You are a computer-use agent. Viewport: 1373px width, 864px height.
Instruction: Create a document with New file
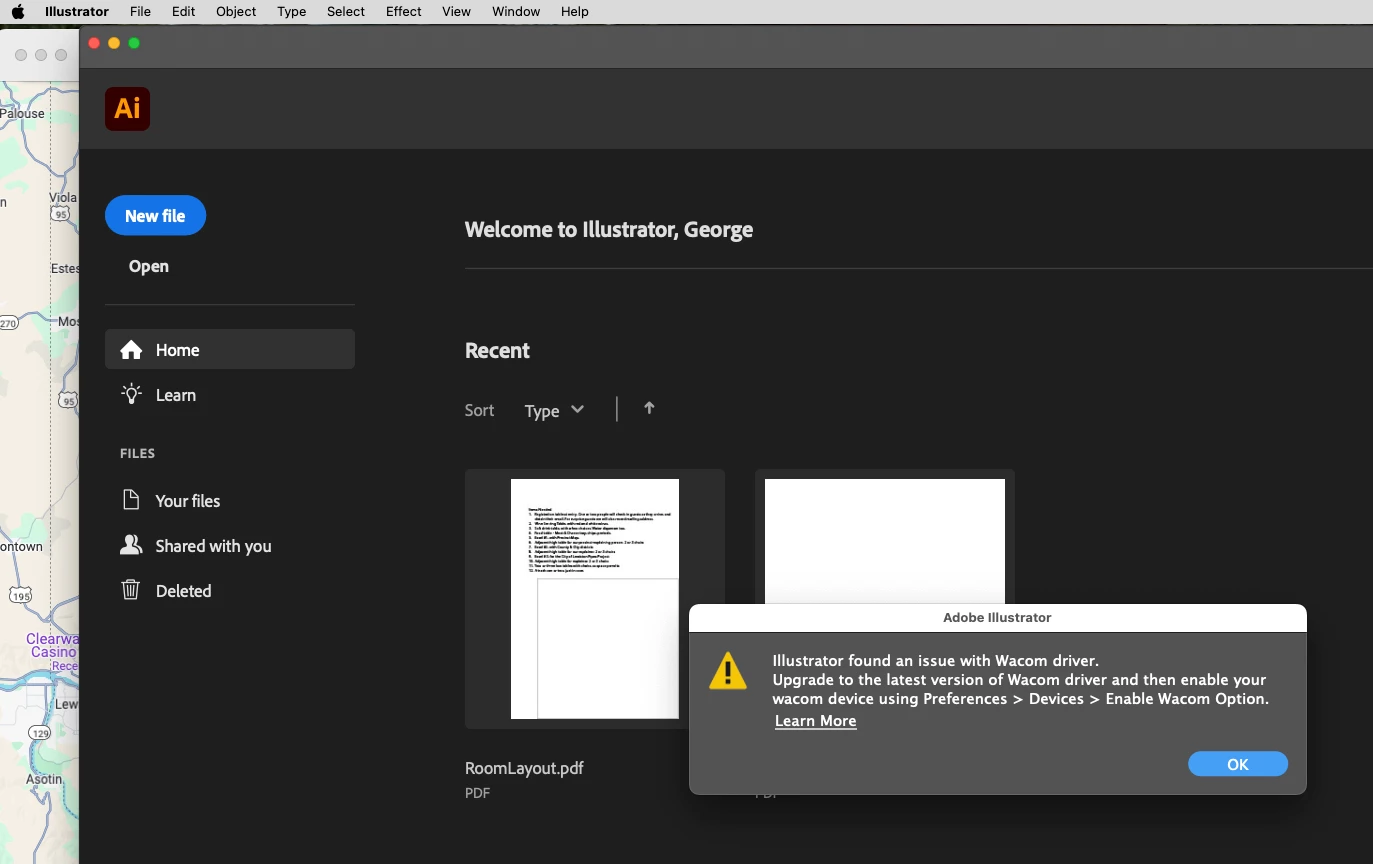[155, 215]
